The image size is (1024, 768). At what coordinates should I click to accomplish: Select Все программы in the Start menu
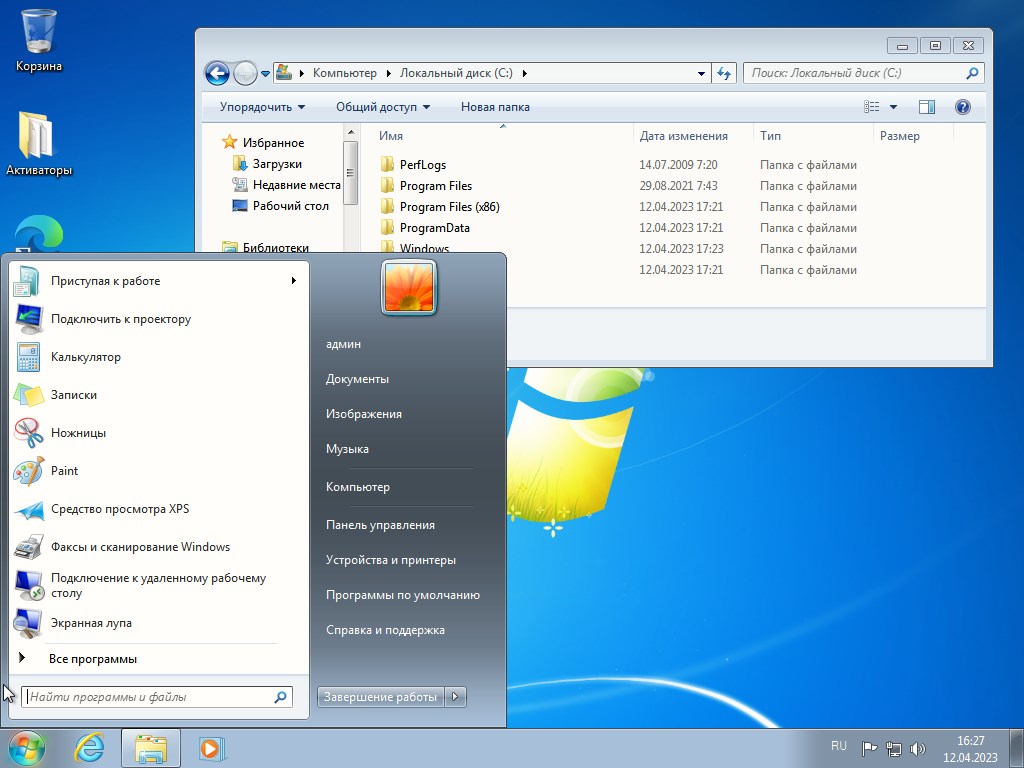92,659
